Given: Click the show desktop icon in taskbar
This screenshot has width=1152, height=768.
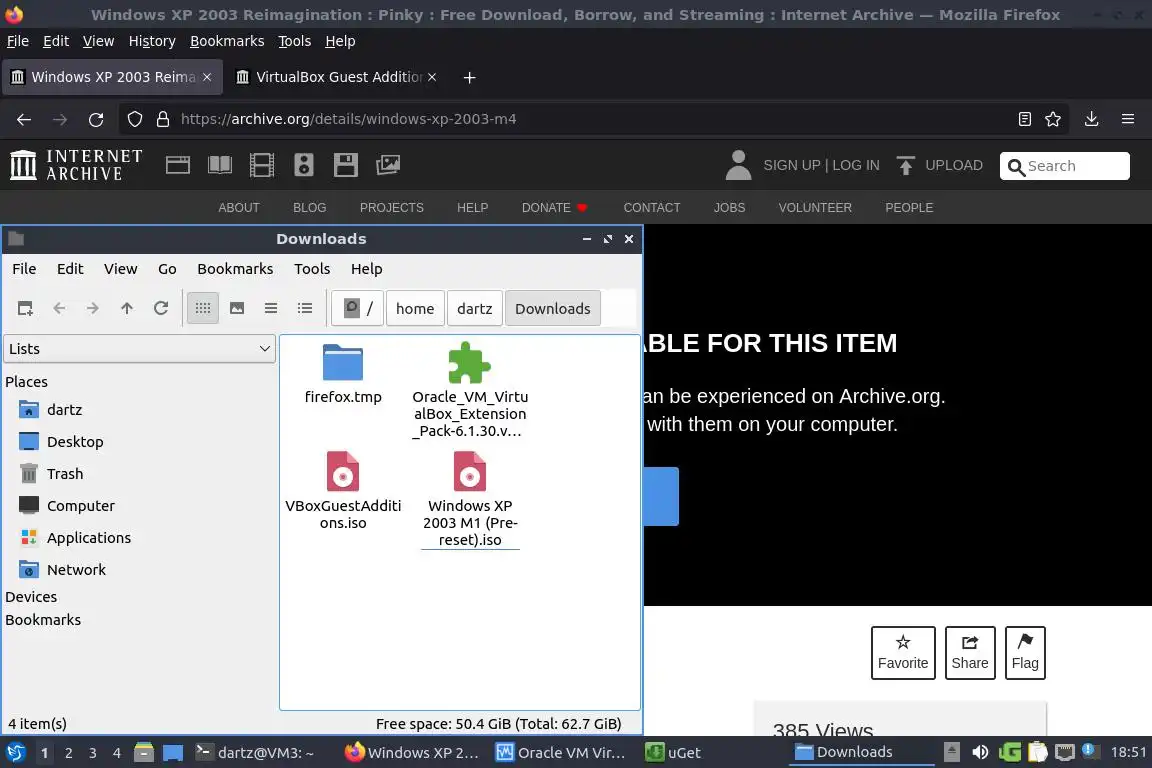Looking at the screenshot, I should pyautogui.click(x=173, y=753).
